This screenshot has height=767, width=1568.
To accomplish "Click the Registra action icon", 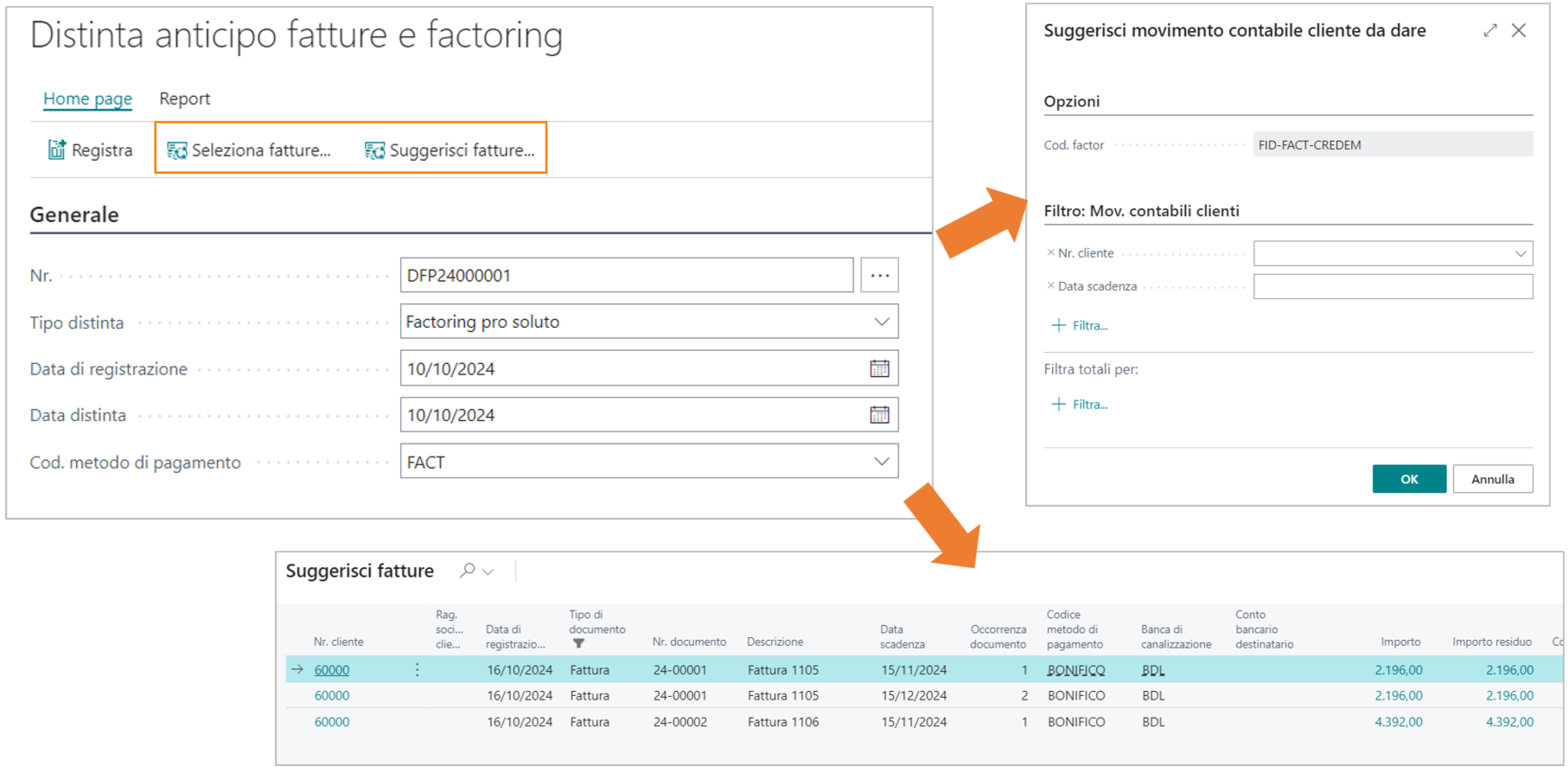I will tap(57, 150).
